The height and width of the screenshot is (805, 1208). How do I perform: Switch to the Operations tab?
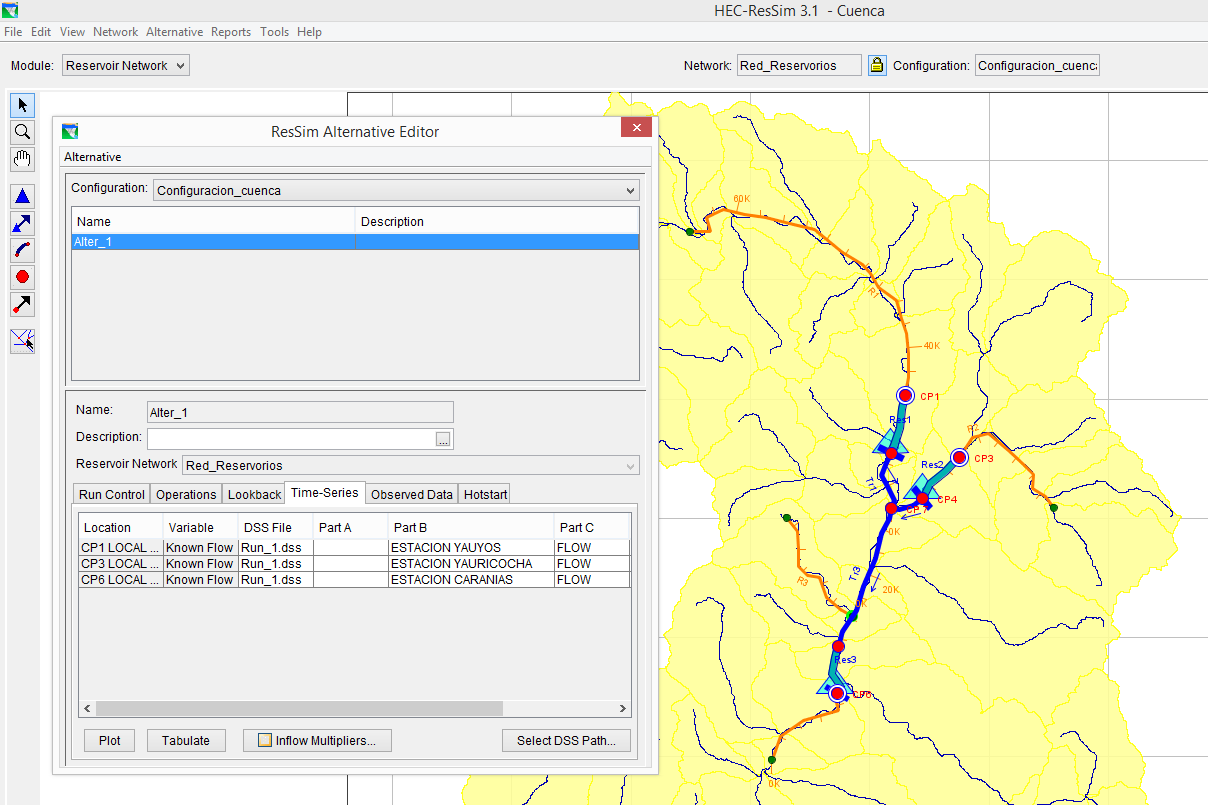pos(186,494)
